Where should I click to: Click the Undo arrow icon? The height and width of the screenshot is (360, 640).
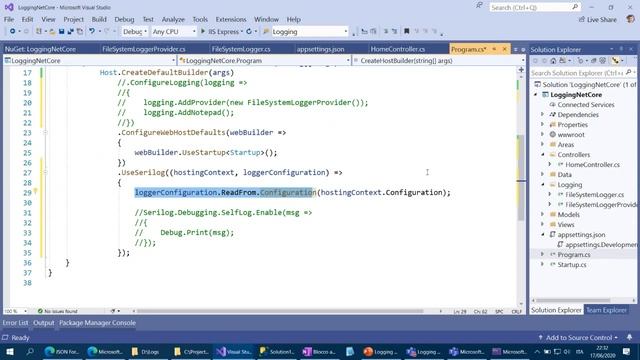(x=92, y=31)
